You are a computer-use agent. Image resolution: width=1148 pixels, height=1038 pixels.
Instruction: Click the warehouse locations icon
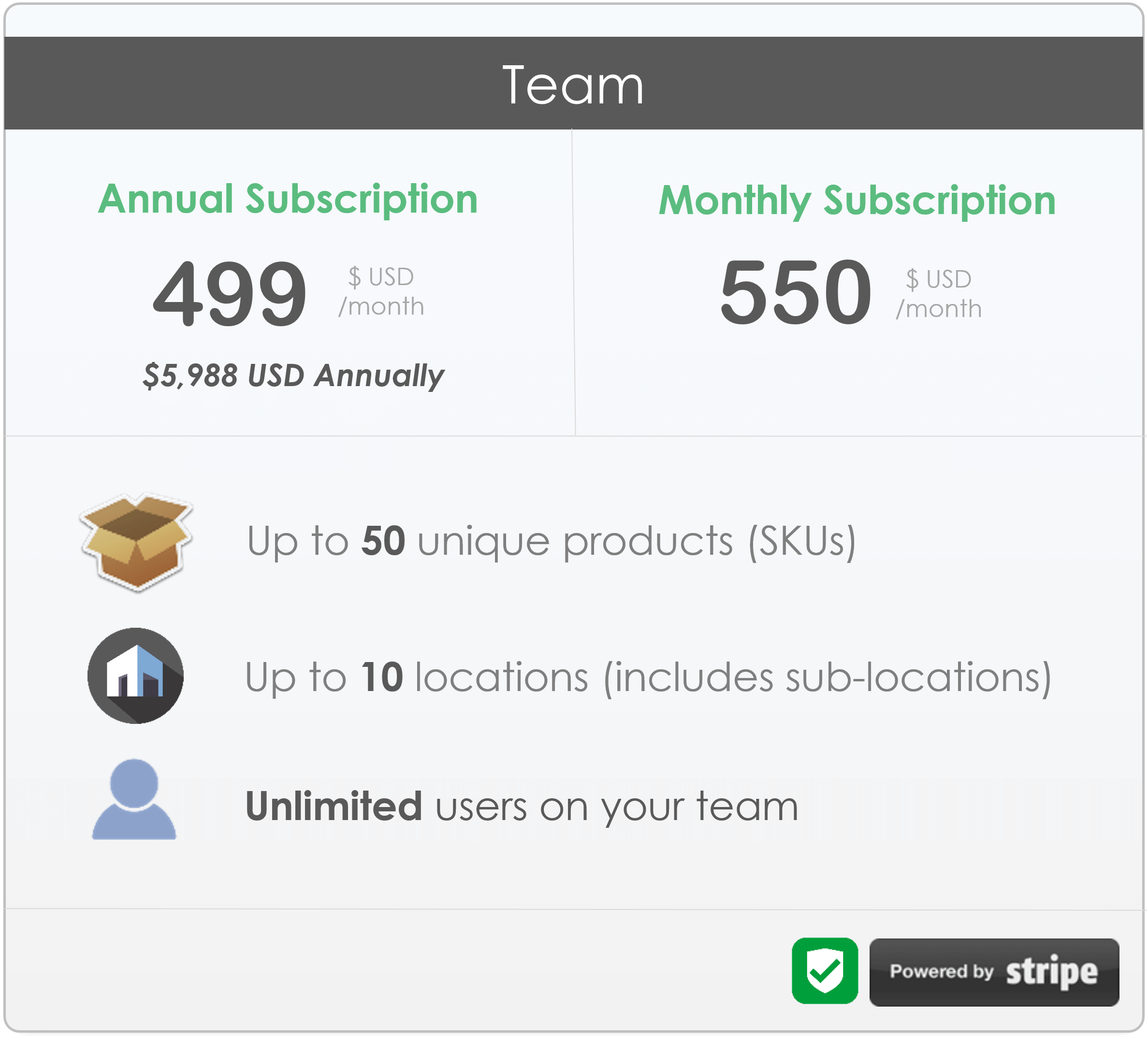click(135, 675)
